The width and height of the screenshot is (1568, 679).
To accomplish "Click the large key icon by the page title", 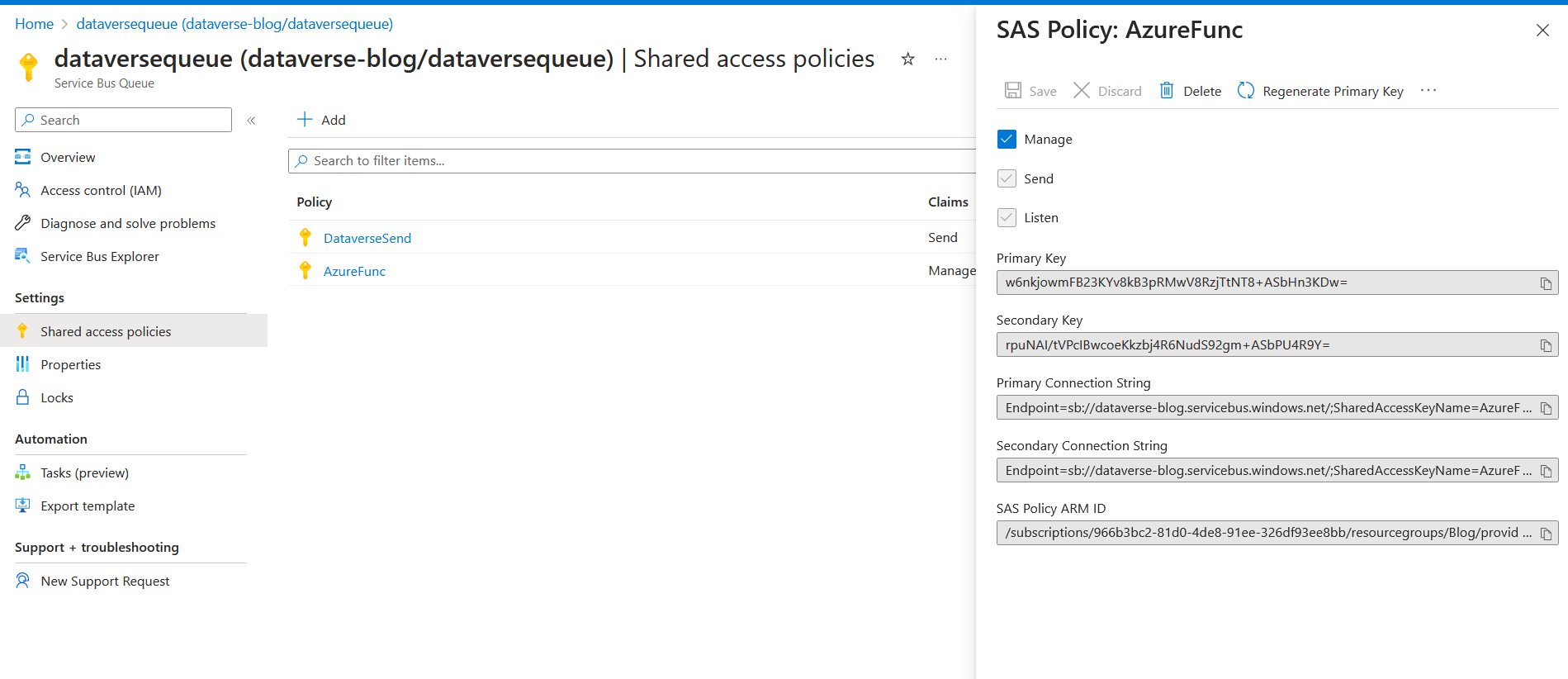I will (29, 66).
